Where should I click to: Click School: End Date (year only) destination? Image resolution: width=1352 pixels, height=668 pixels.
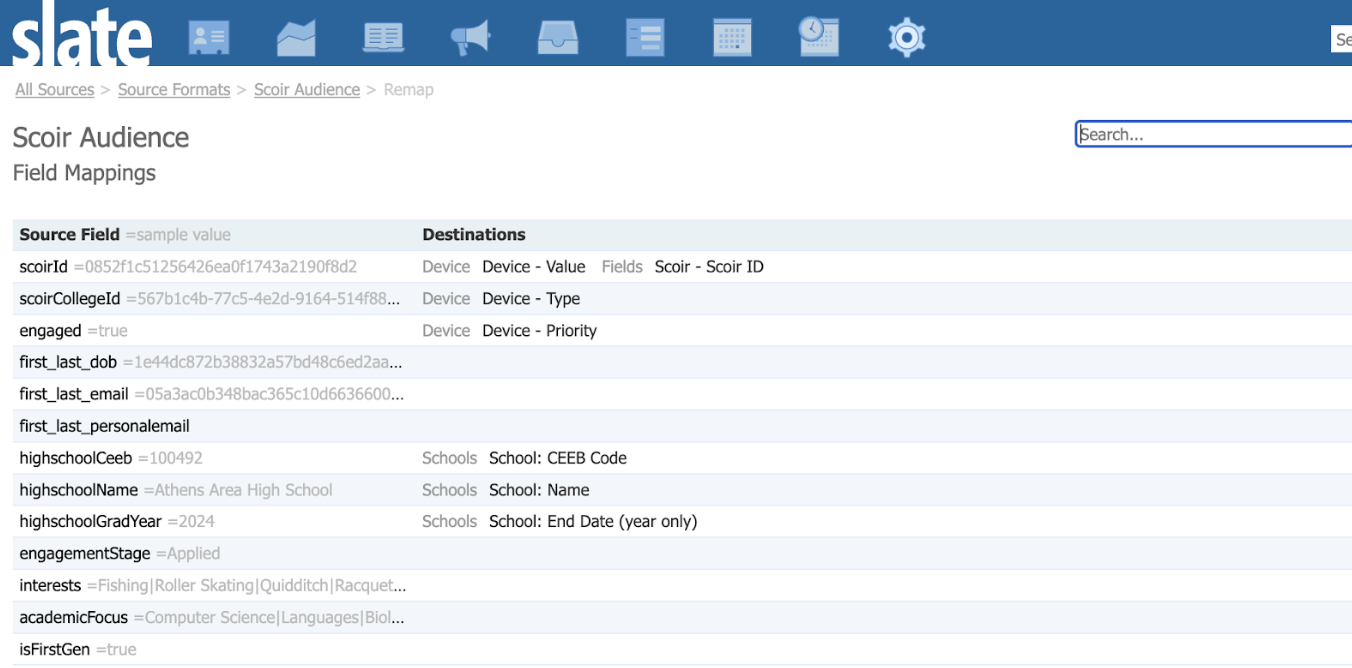click(x=593, y=522)
